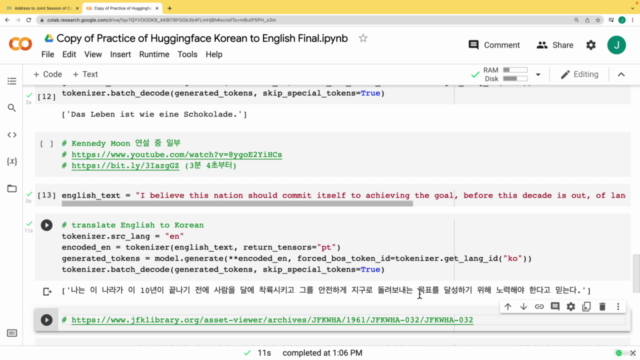
Task: Open the browser zoom icon
Action: point(576,20)
